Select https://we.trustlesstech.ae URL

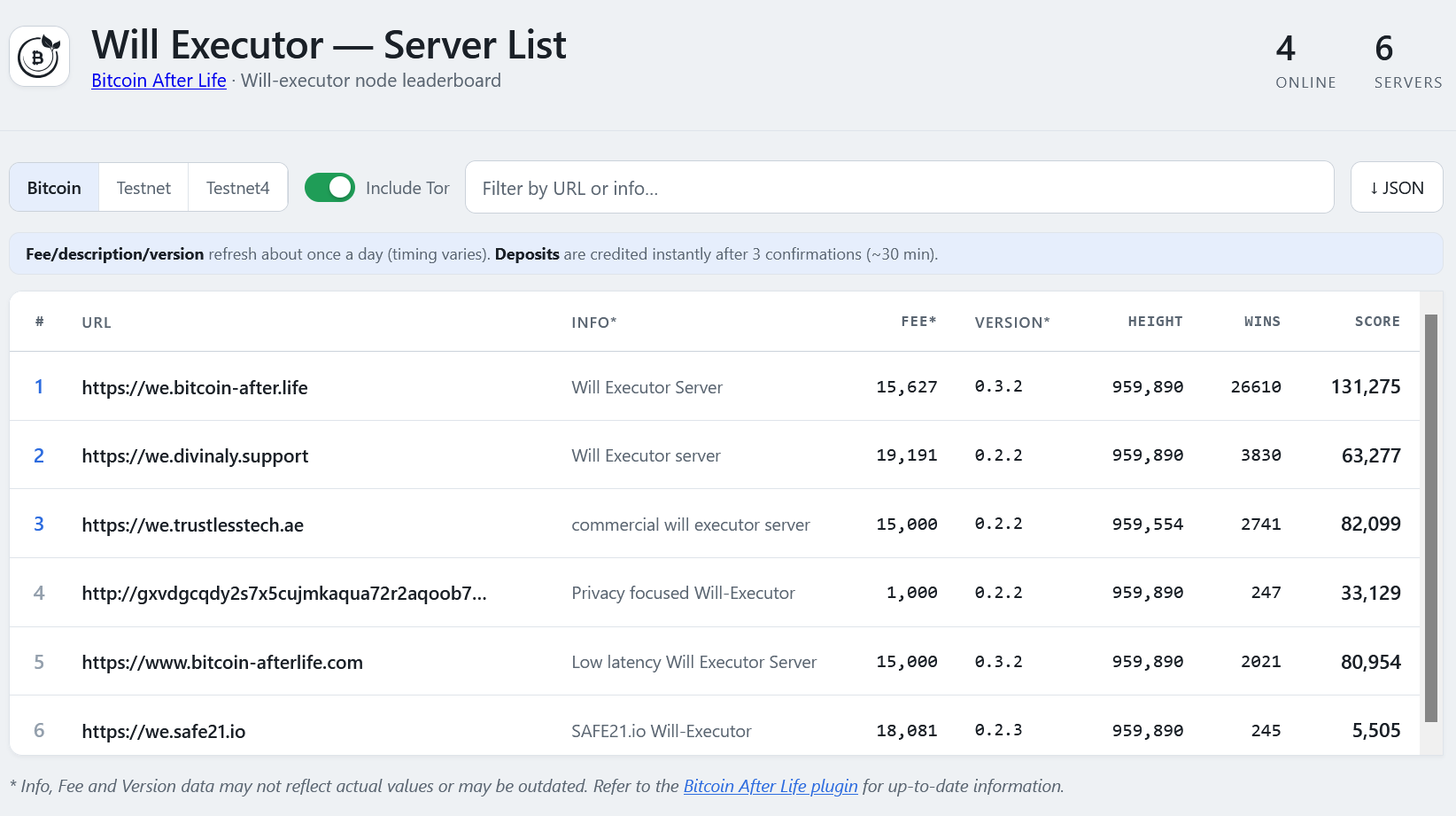coord(192,525)
